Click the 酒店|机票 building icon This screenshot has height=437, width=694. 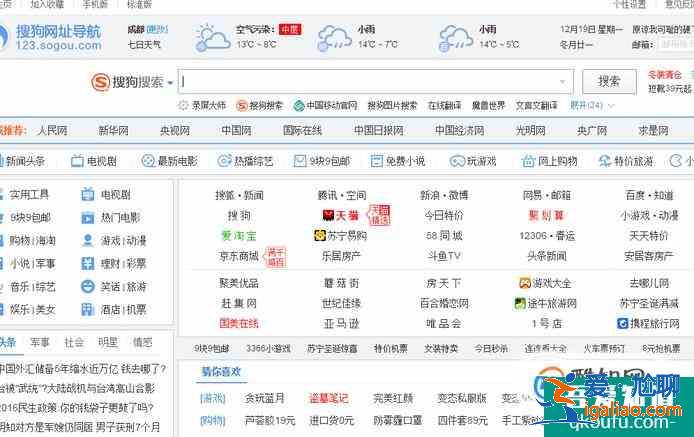pos(88,309)
